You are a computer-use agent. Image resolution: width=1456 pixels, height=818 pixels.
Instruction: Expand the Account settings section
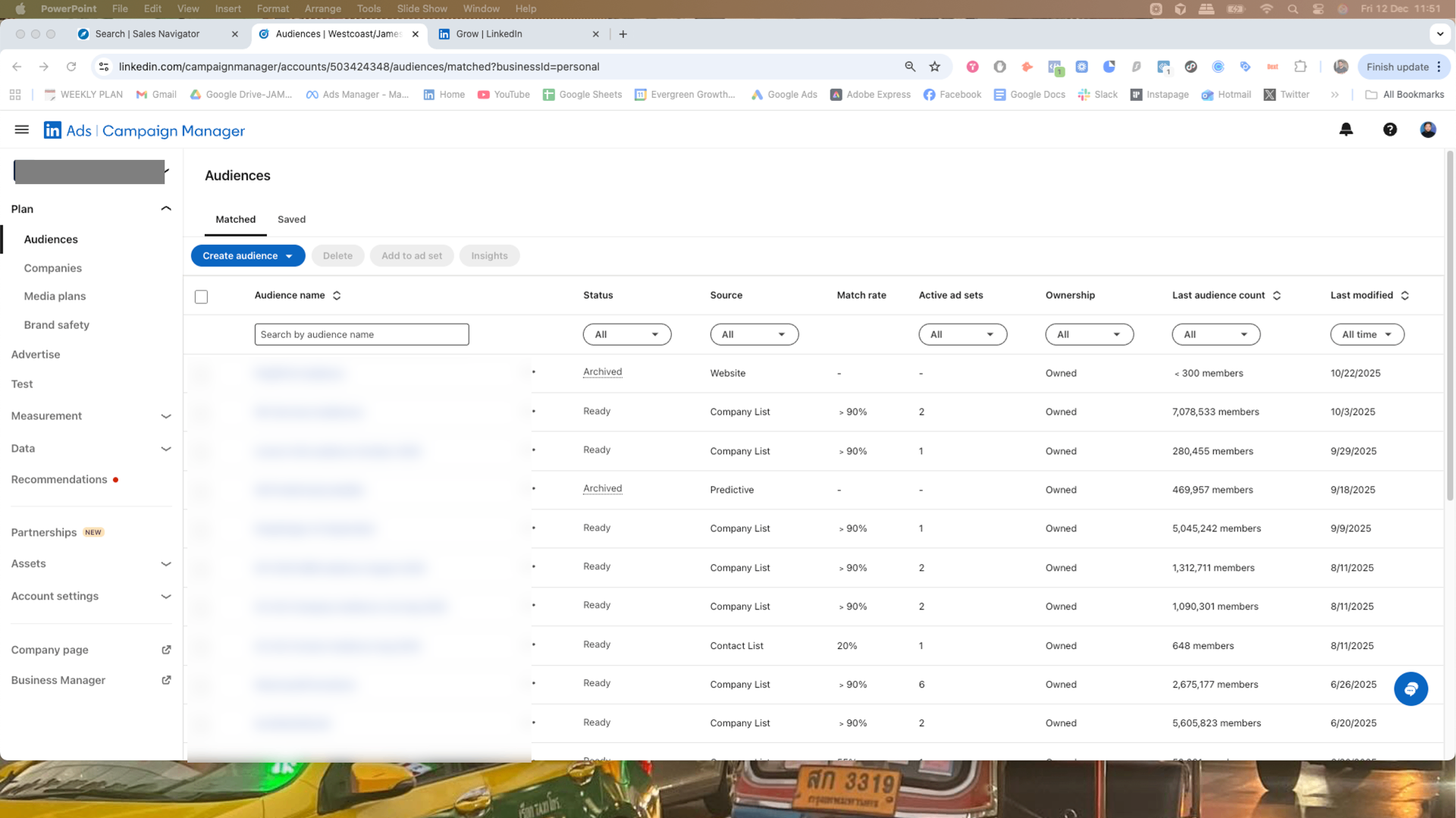coord(166,597)
